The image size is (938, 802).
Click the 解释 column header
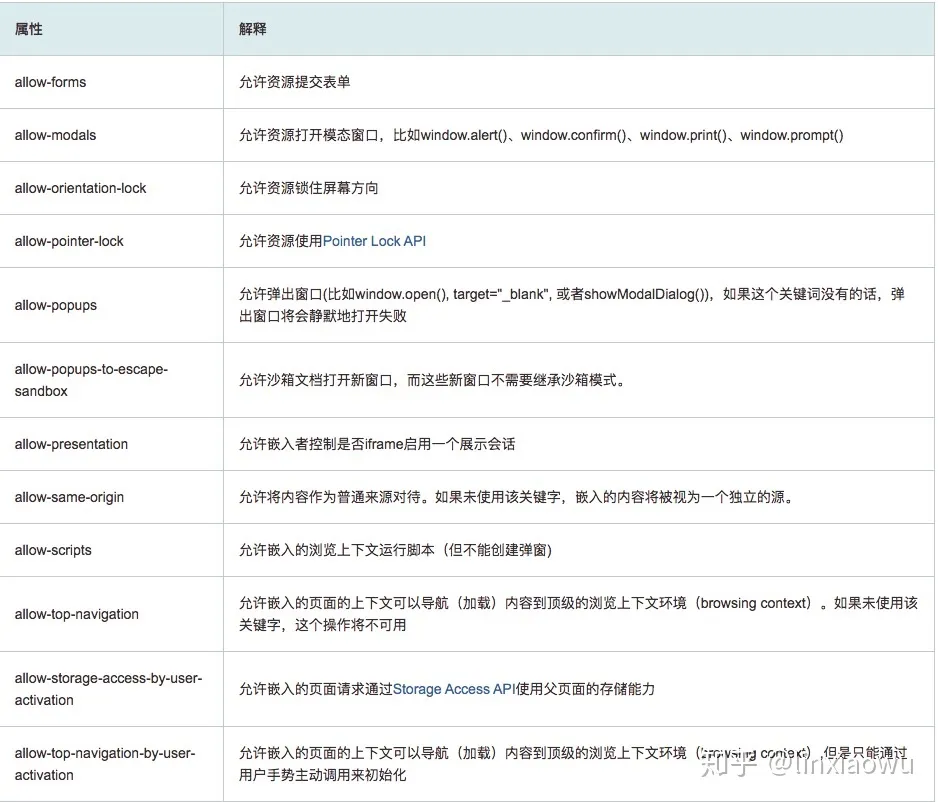[x=253, y=29]
